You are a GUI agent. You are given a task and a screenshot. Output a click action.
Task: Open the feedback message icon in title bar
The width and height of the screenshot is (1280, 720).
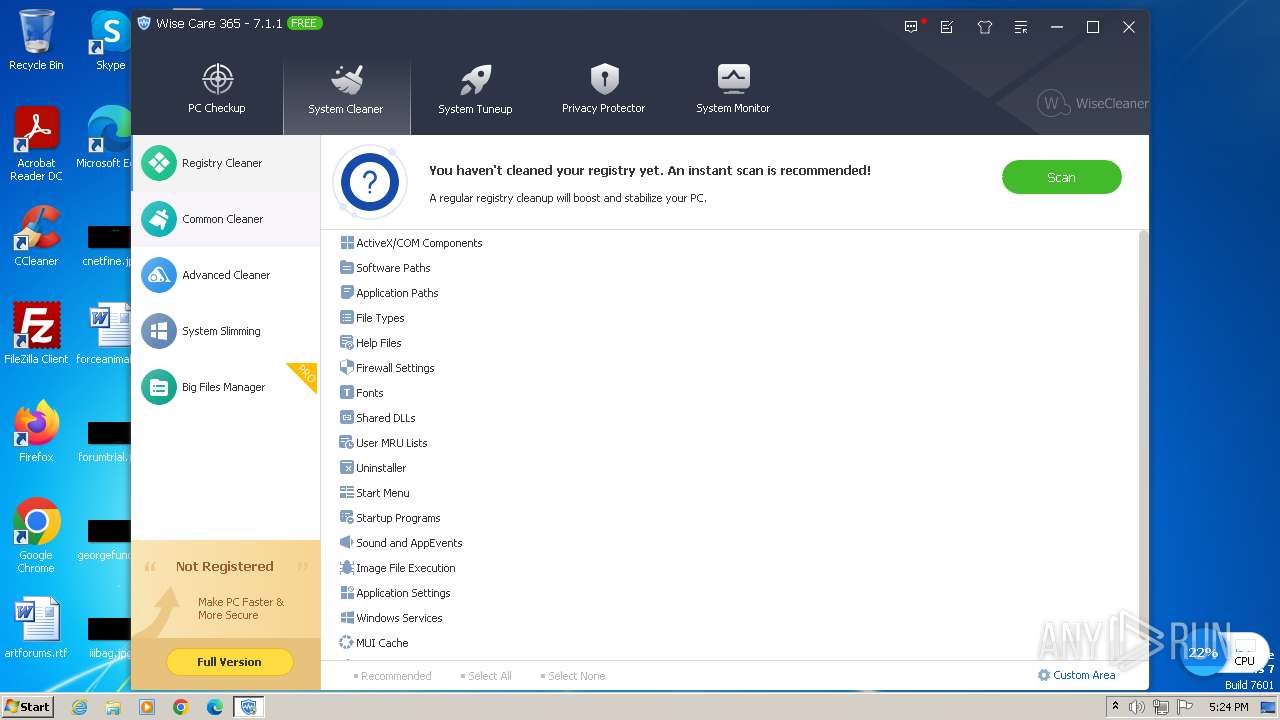tap(911, 27)
